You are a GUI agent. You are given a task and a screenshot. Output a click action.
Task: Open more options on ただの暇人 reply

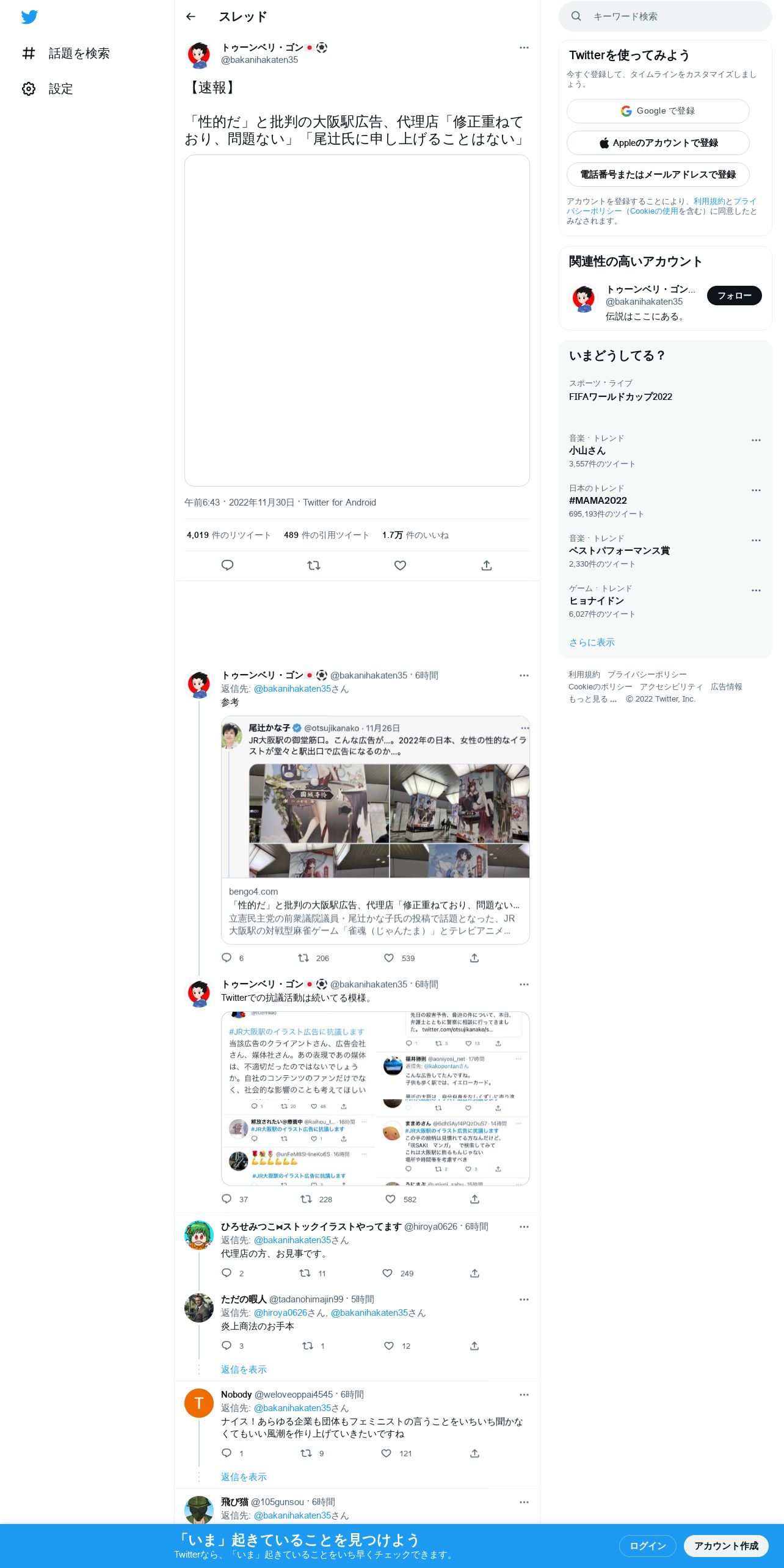524,1299
